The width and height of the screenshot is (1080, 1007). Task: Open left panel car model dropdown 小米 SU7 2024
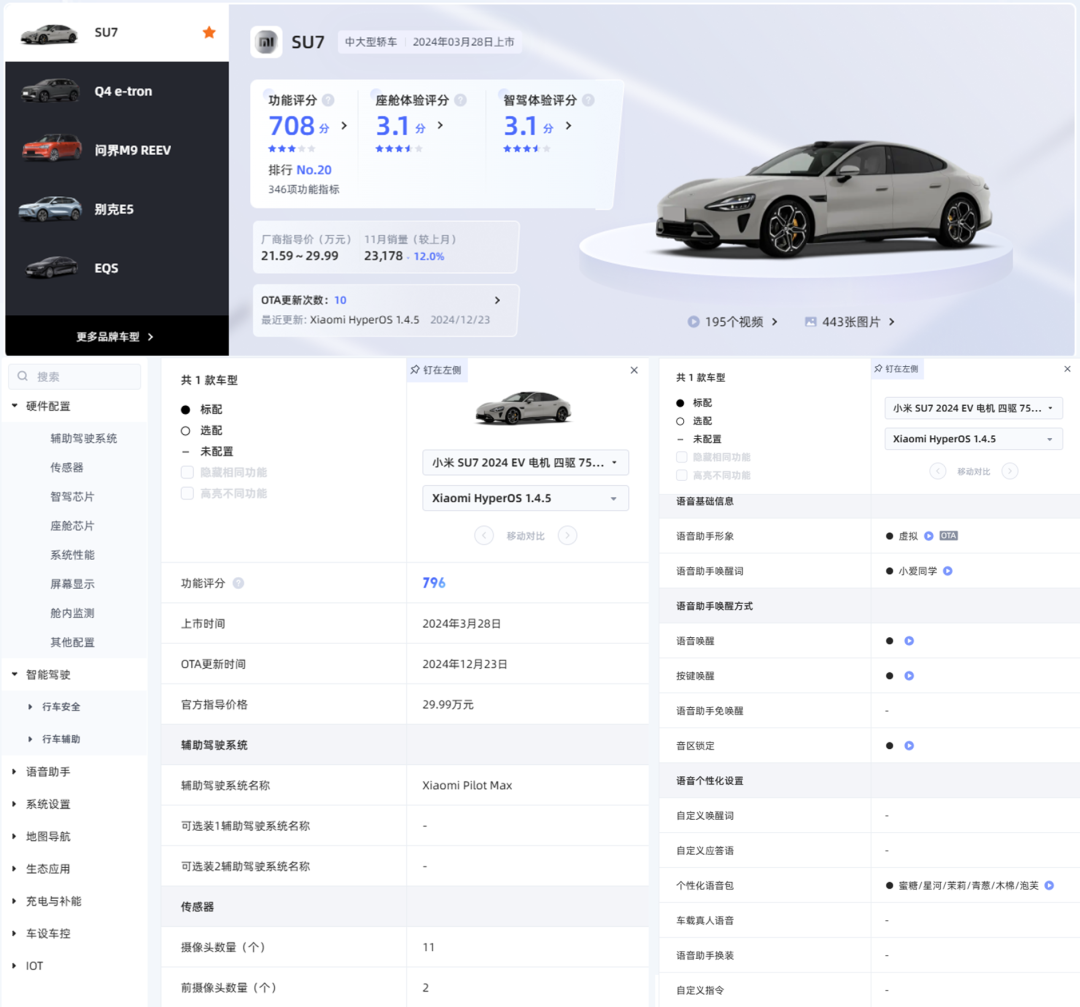tap(525, 462)
